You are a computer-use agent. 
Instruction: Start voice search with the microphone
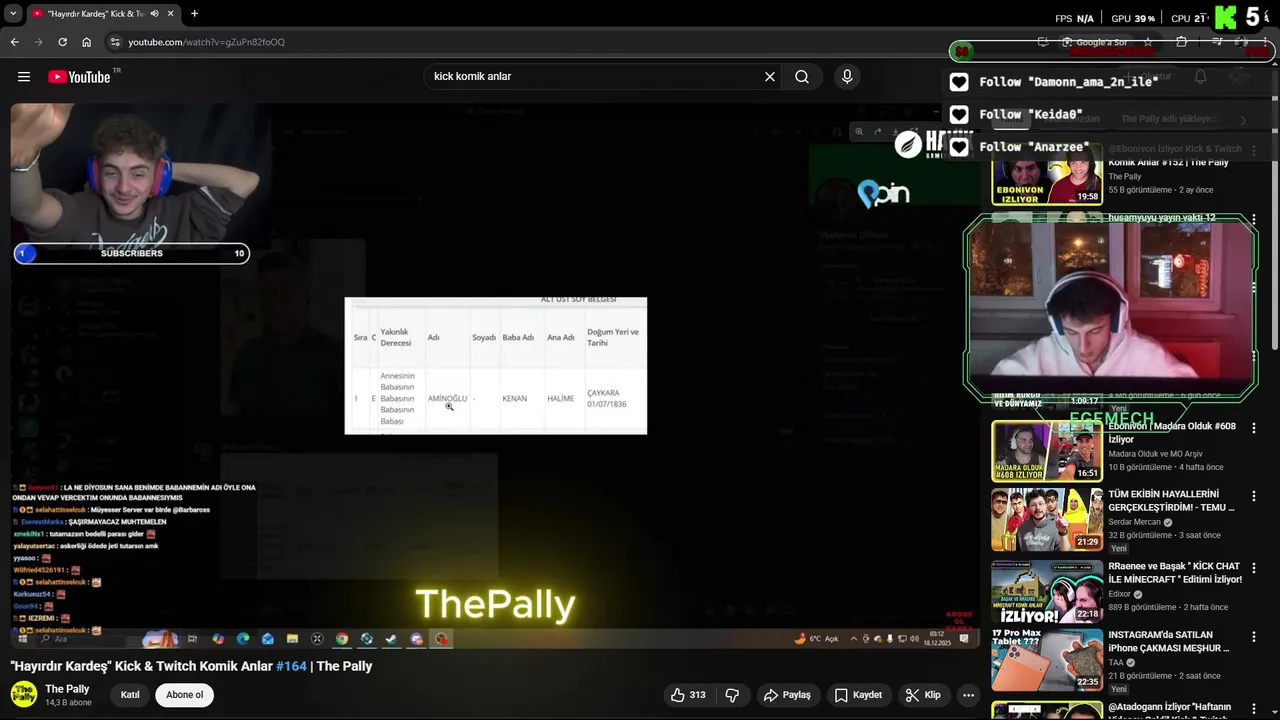[x=847, y=77]
